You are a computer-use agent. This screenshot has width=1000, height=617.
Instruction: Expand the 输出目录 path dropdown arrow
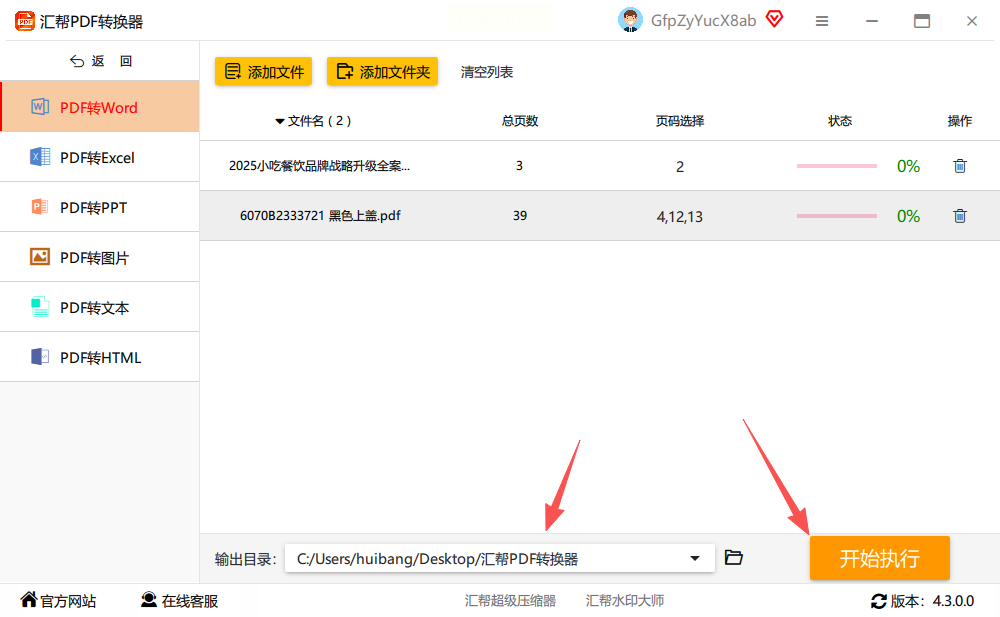[695, 558]
